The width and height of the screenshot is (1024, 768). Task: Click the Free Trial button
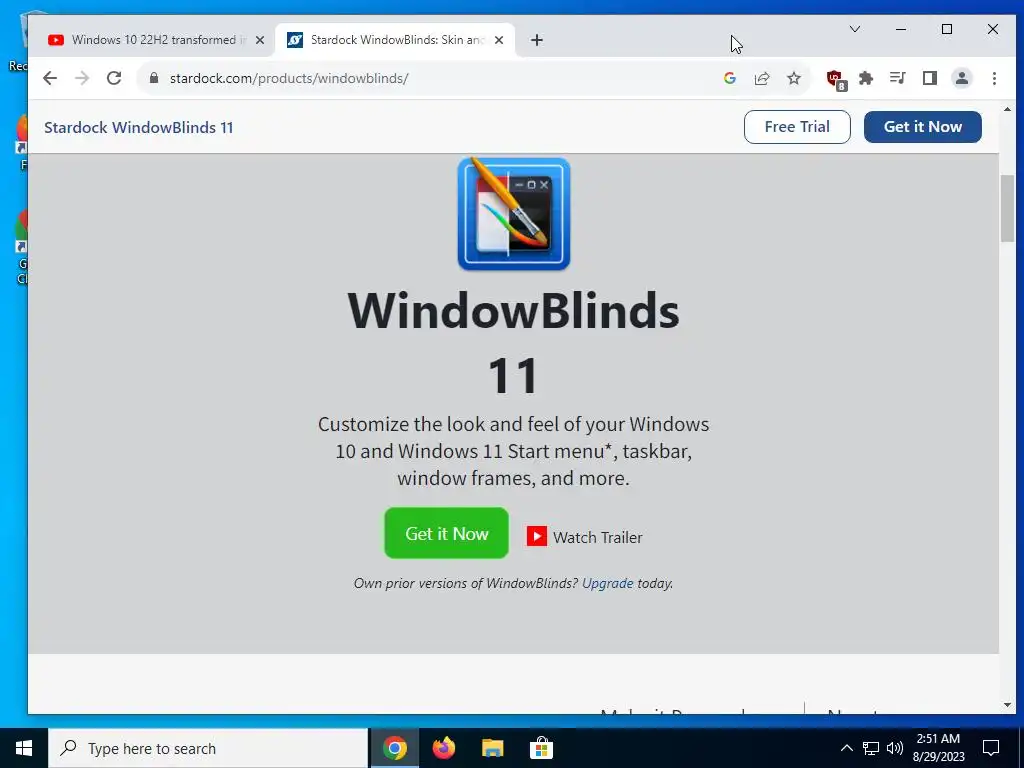coord(797,127)
